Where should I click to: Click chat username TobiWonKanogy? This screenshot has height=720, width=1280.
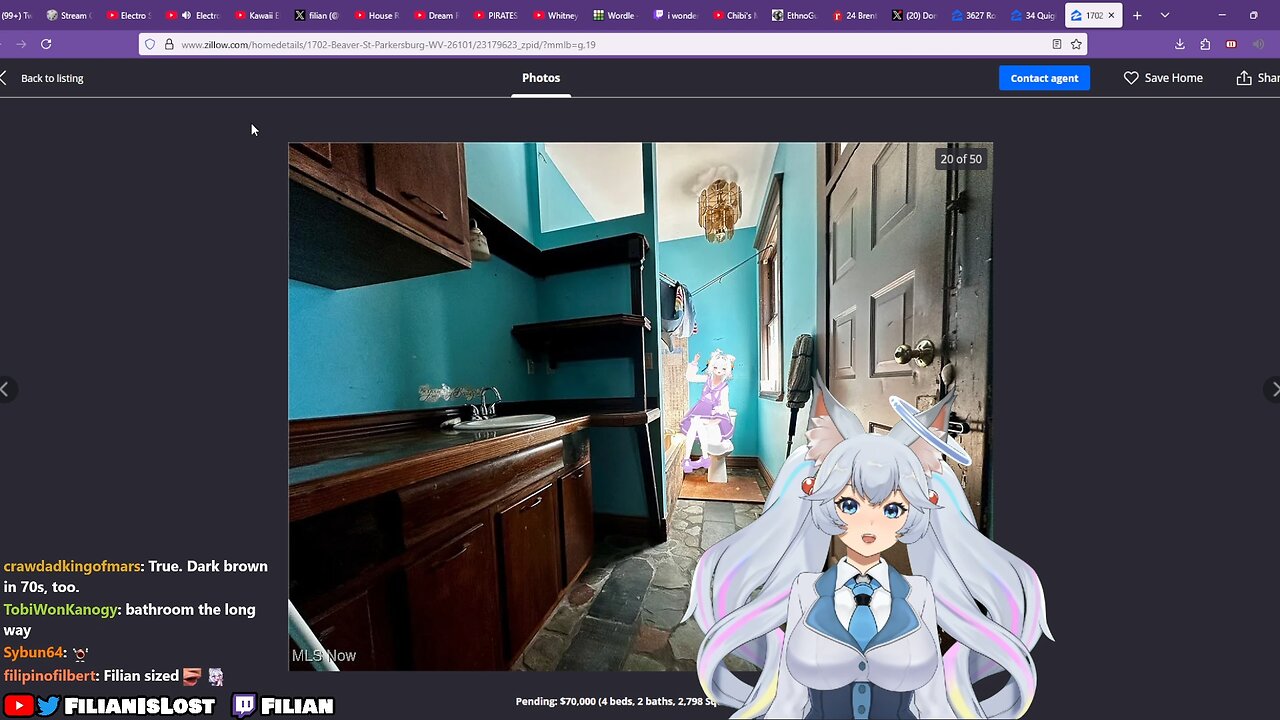(61, 609)
